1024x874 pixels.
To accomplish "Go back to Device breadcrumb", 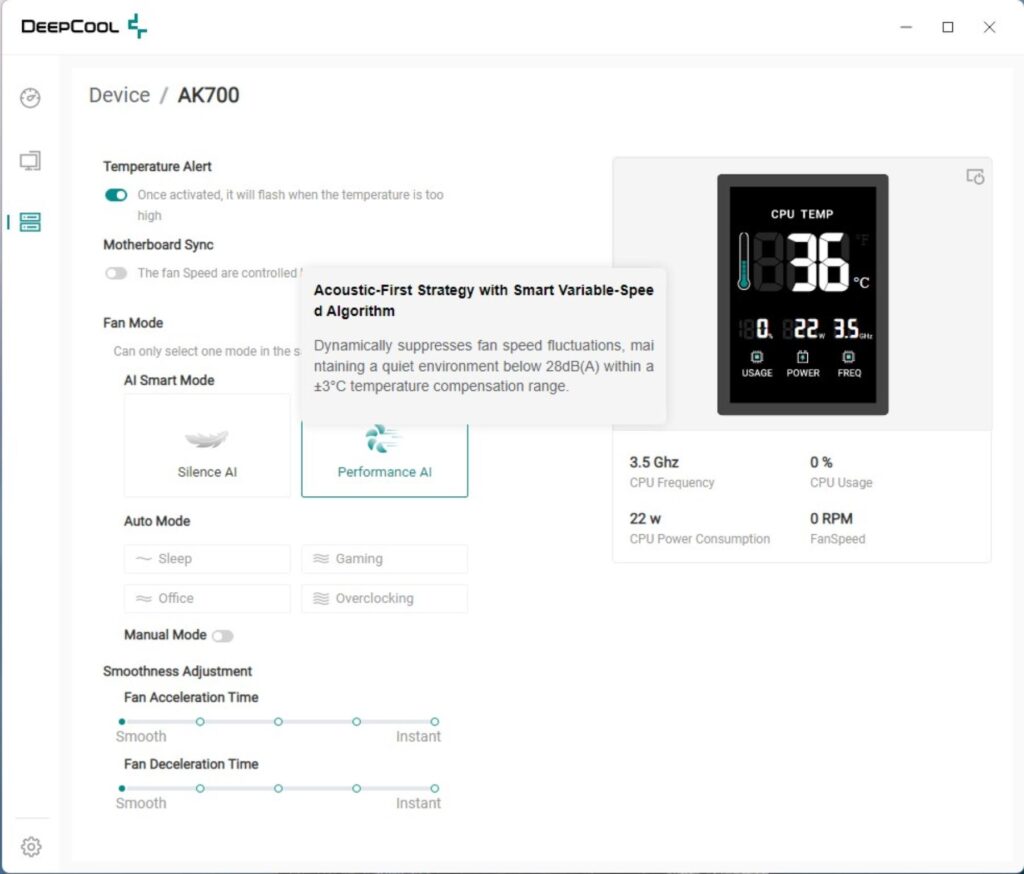I will (120, 95).
